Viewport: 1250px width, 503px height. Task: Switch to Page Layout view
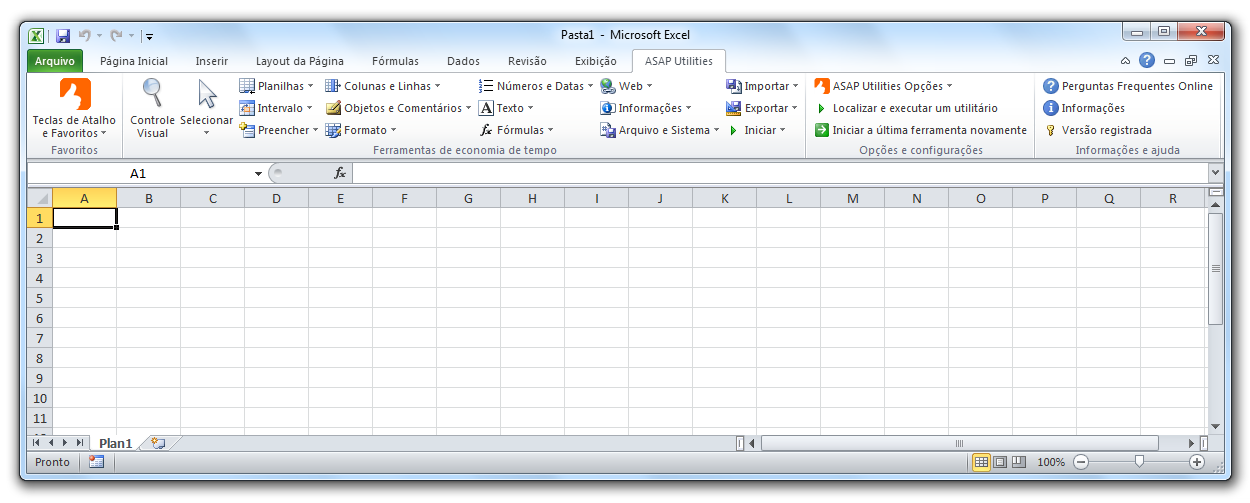(1000, 462)
